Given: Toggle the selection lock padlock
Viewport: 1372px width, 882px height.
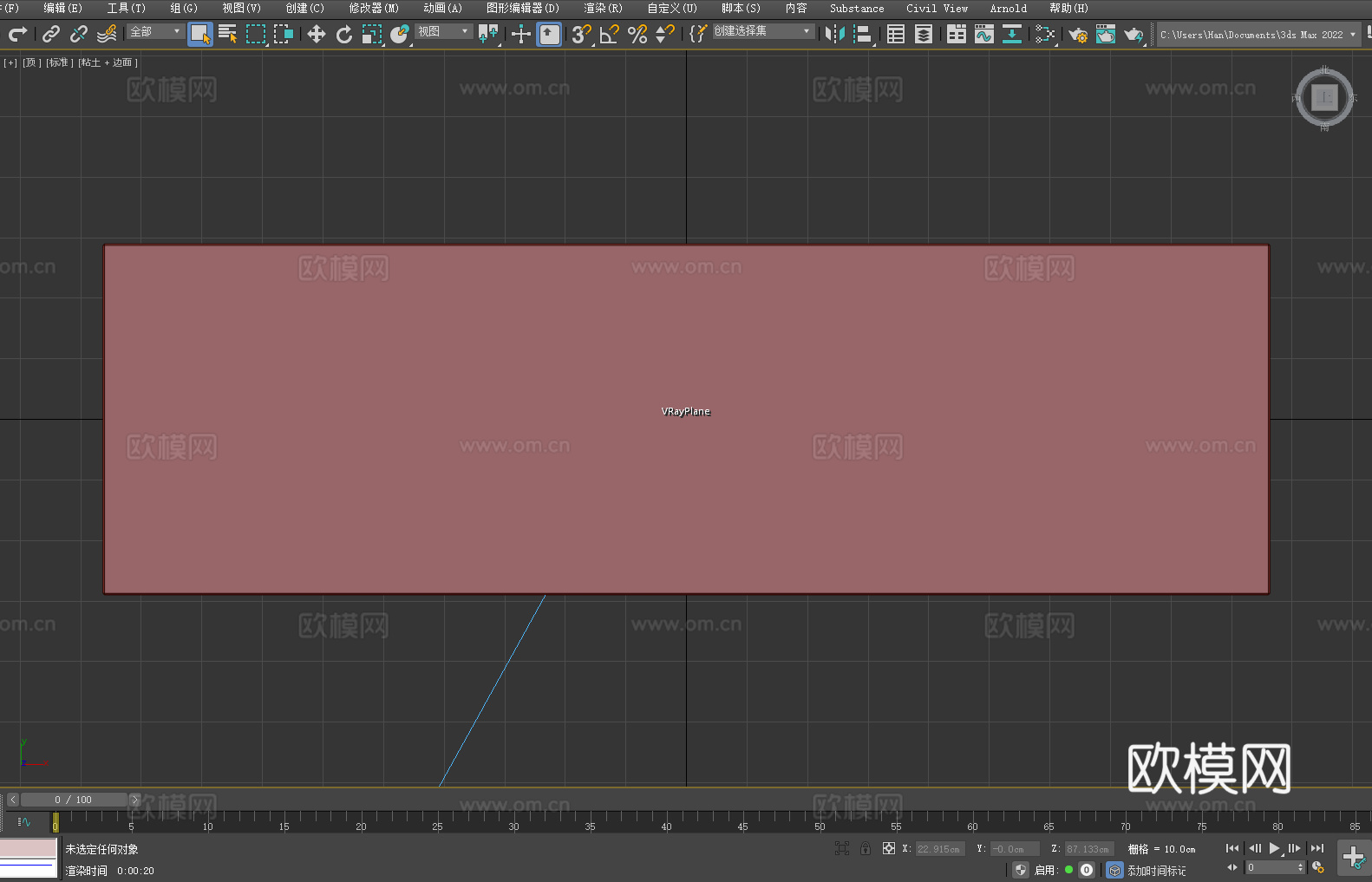Looking at the screenshot, I should pyautogui.click(x=865, y=848).
